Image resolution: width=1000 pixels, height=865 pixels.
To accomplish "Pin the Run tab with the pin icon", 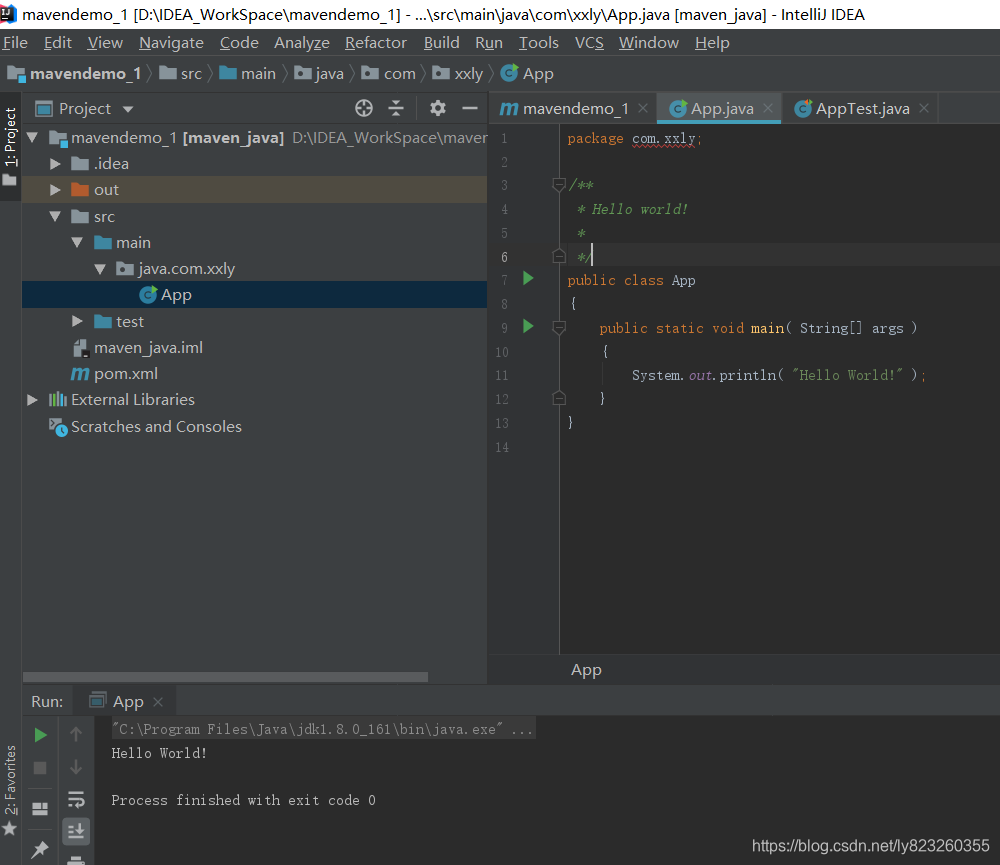I will pyautogui.click(x=40, y=849).
